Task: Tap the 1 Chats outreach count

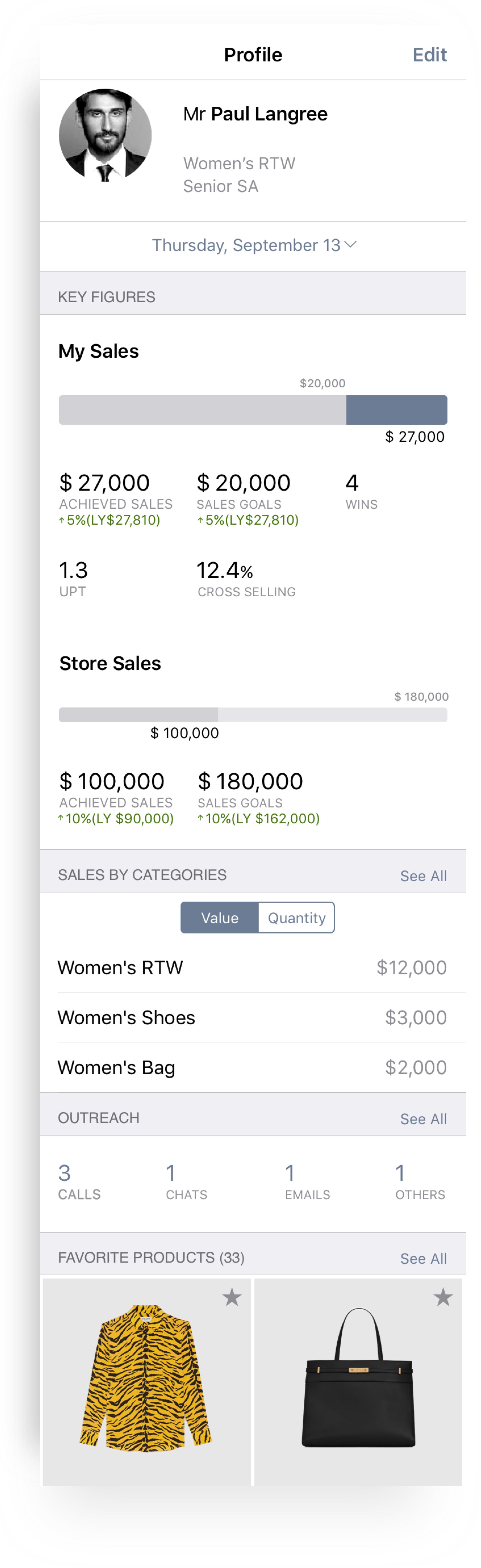Action: [186, 1182]
